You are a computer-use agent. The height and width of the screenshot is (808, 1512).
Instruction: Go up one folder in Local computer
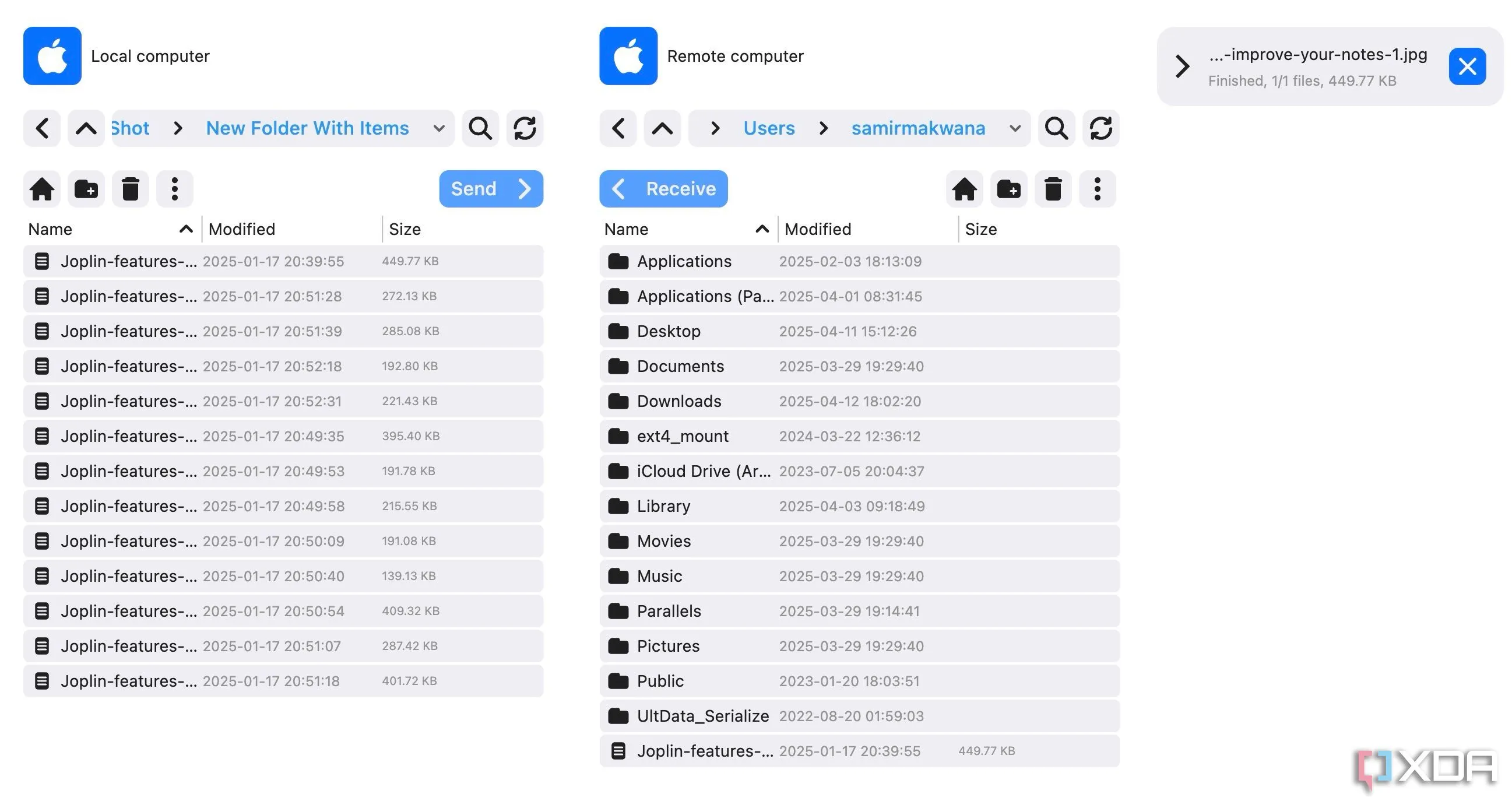[86, 128]
